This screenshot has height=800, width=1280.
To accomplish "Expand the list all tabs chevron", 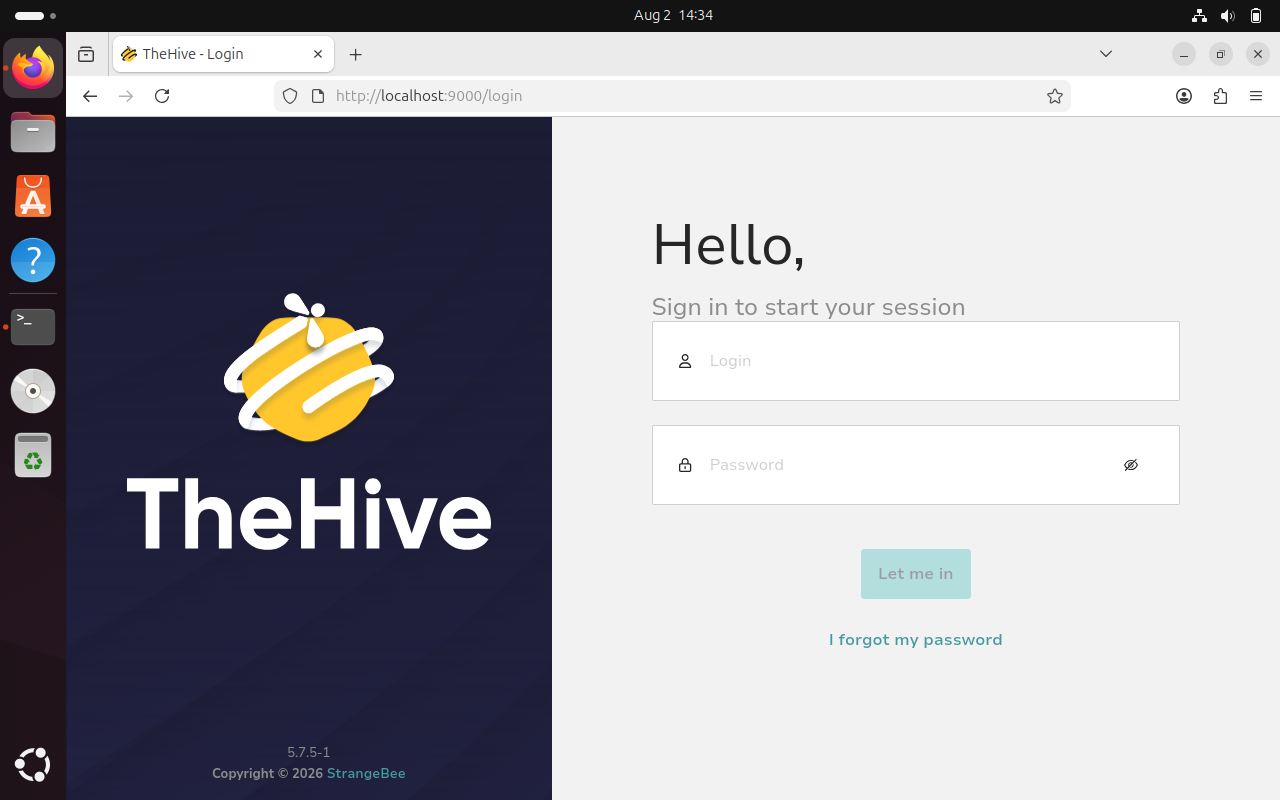I will [x=1106, y=54].
